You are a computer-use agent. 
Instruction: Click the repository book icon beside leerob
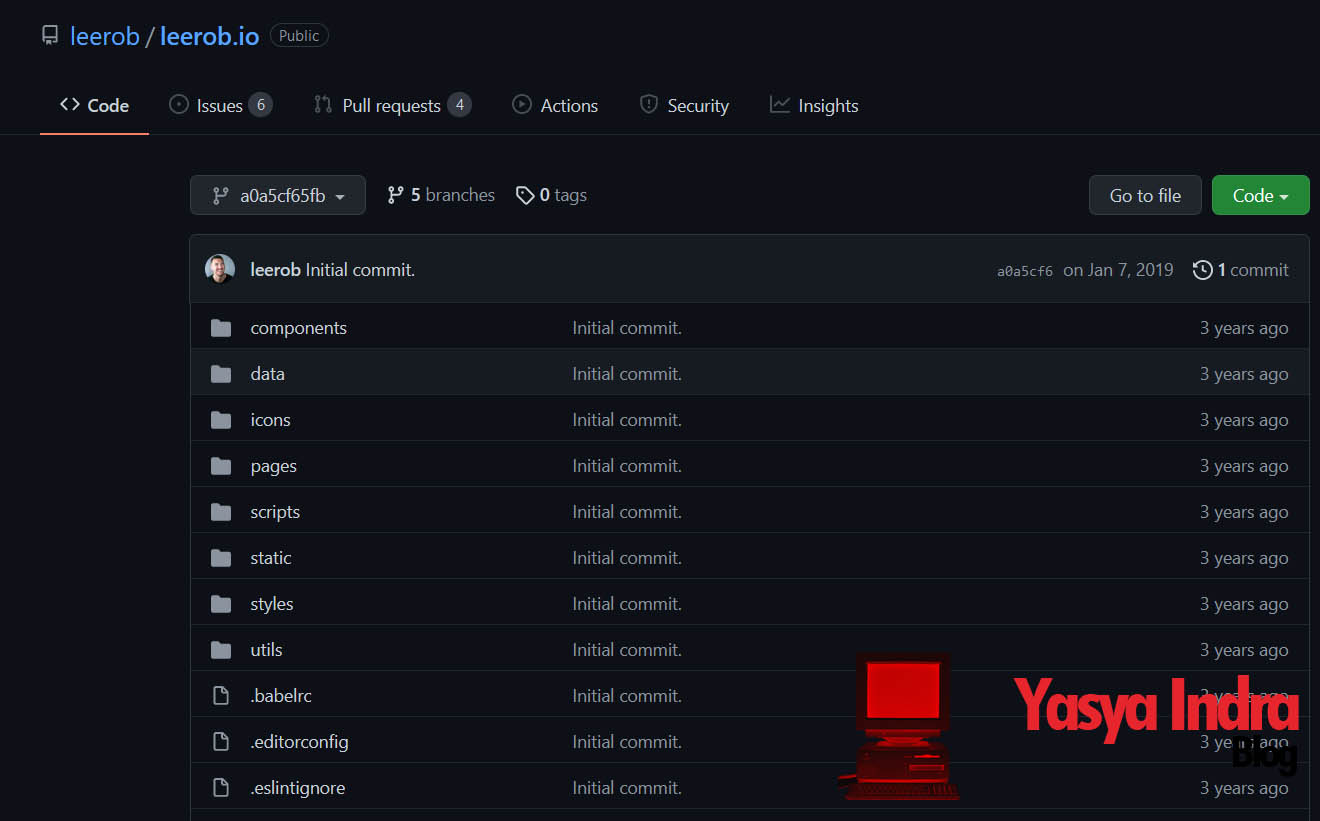pyautogui.click(x=50, y=36)
